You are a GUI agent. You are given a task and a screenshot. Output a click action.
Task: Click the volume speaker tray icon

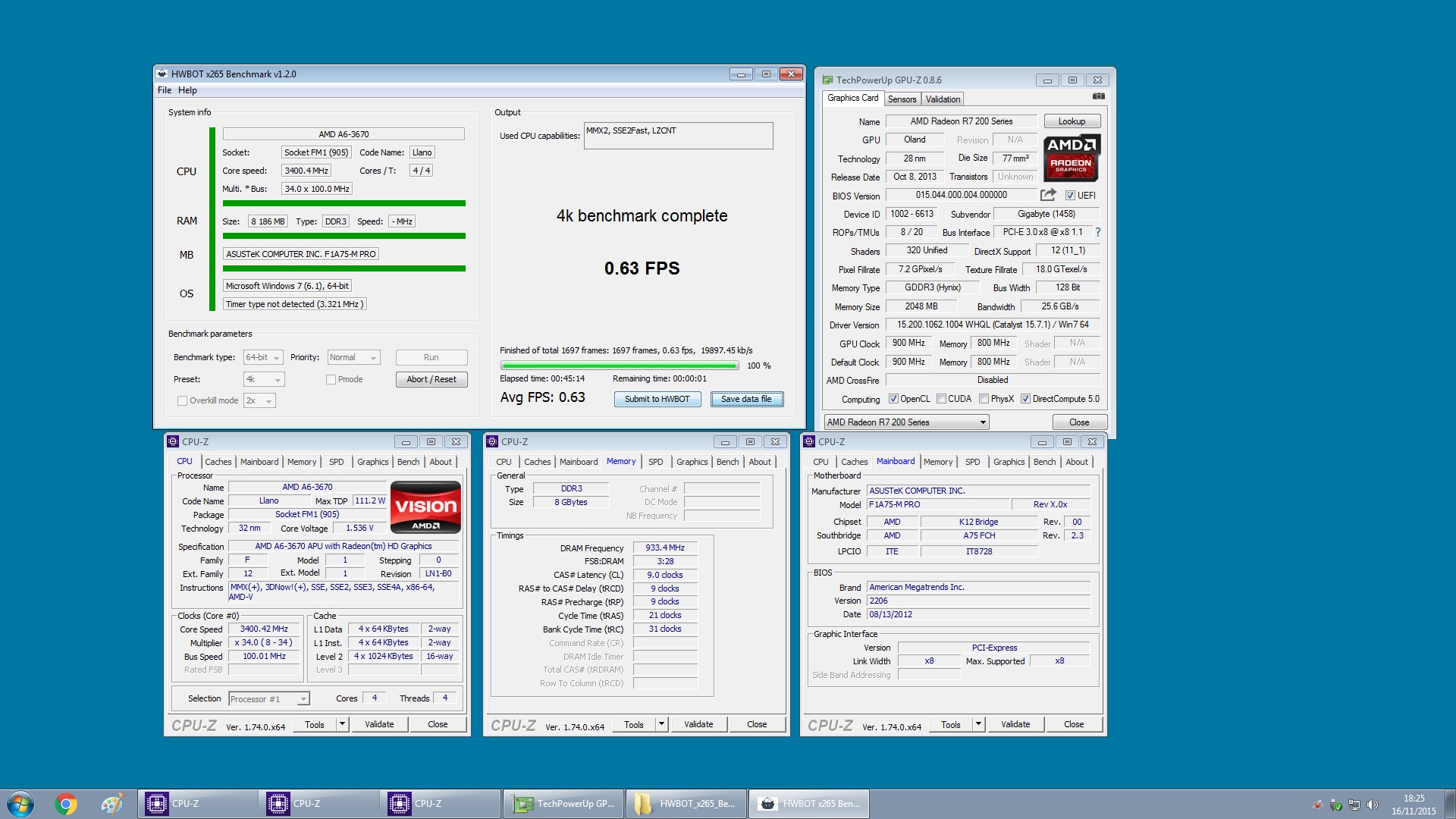(1372, 805)
